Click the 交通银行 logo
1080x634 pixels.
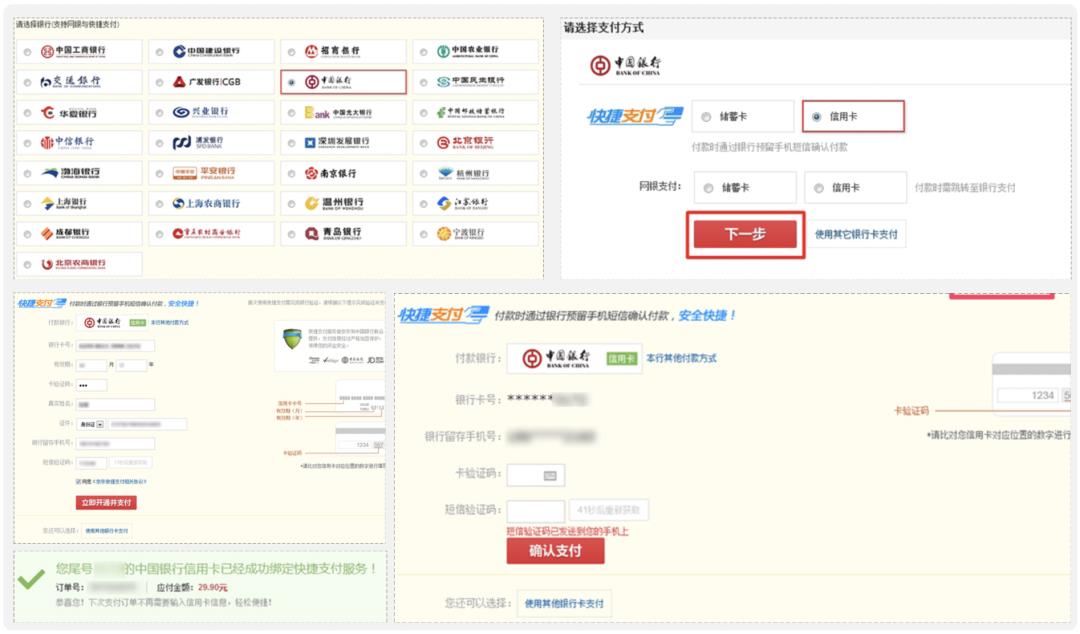(x=70, y=81)
